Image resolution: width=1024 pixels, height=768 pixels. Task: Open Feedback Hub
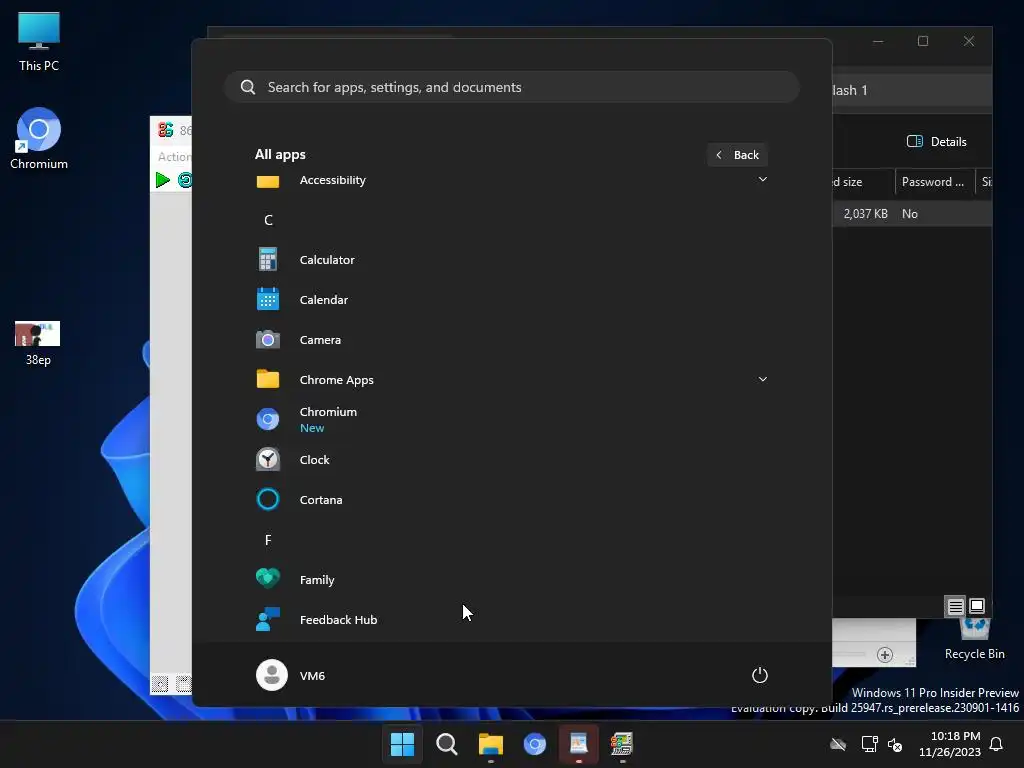(511, 620)
